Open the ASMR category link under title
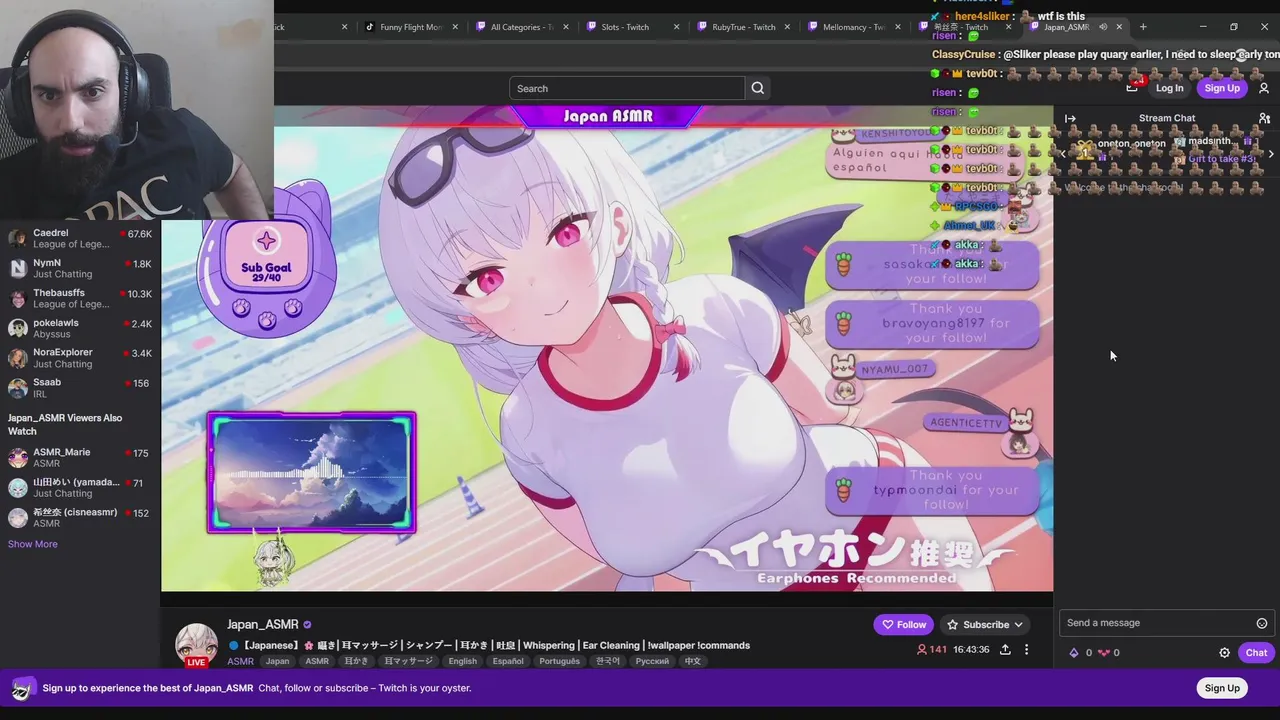 pos(240,661)
